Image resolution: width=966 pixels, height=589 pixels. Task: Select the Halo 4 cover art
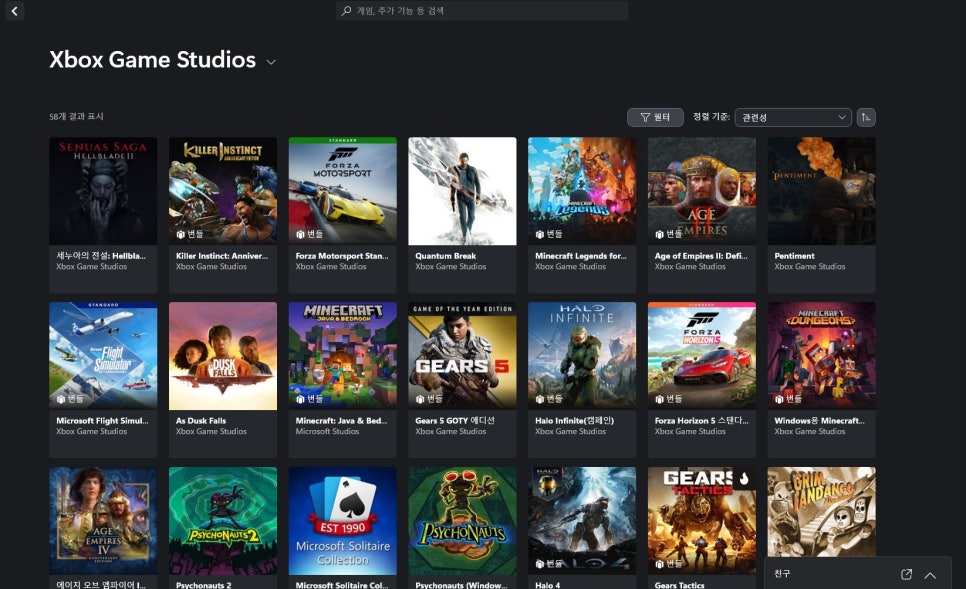[x=582, y=521]
